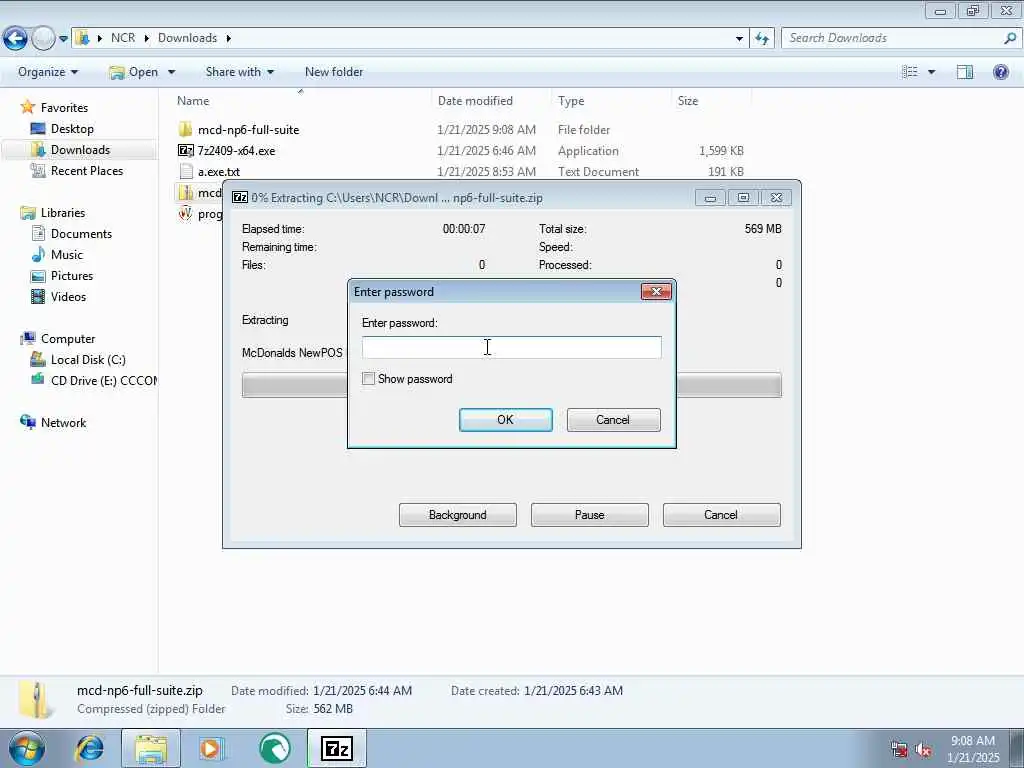Open Desktop in the Favorites list

coord(72,129)
